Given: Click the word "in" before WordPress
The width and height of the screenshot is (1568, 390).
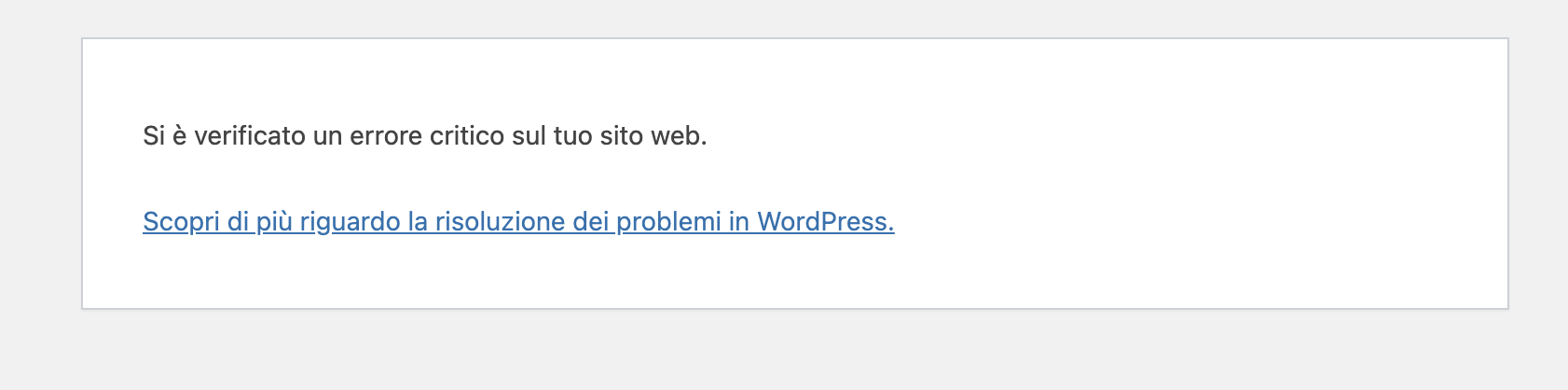Looking at the screenshot, I should coord(739,222).
